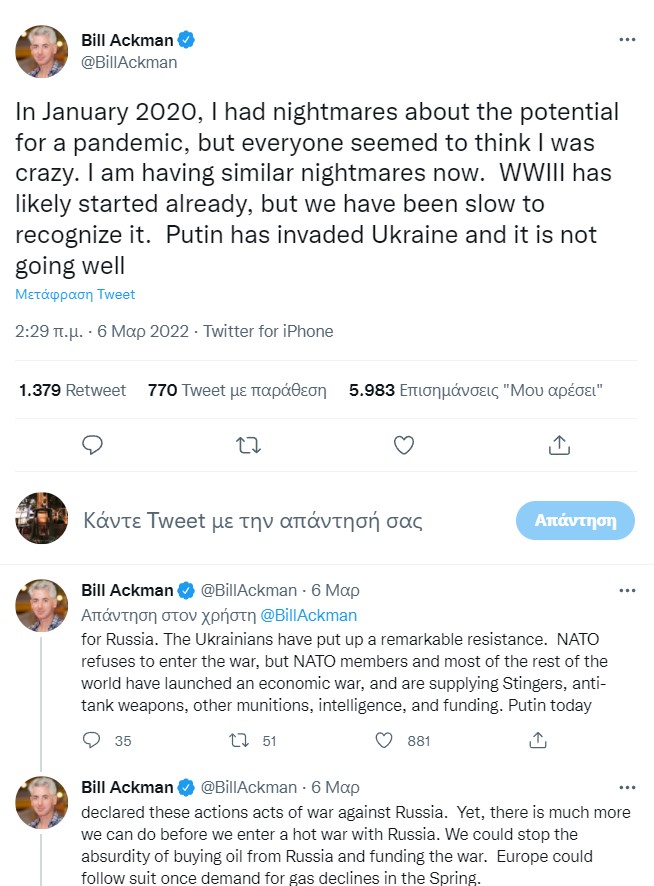Screen dimensions: 654x886
Task: Click the Μετάφραση Tweet translate link
Action: [x=75, y=295]
